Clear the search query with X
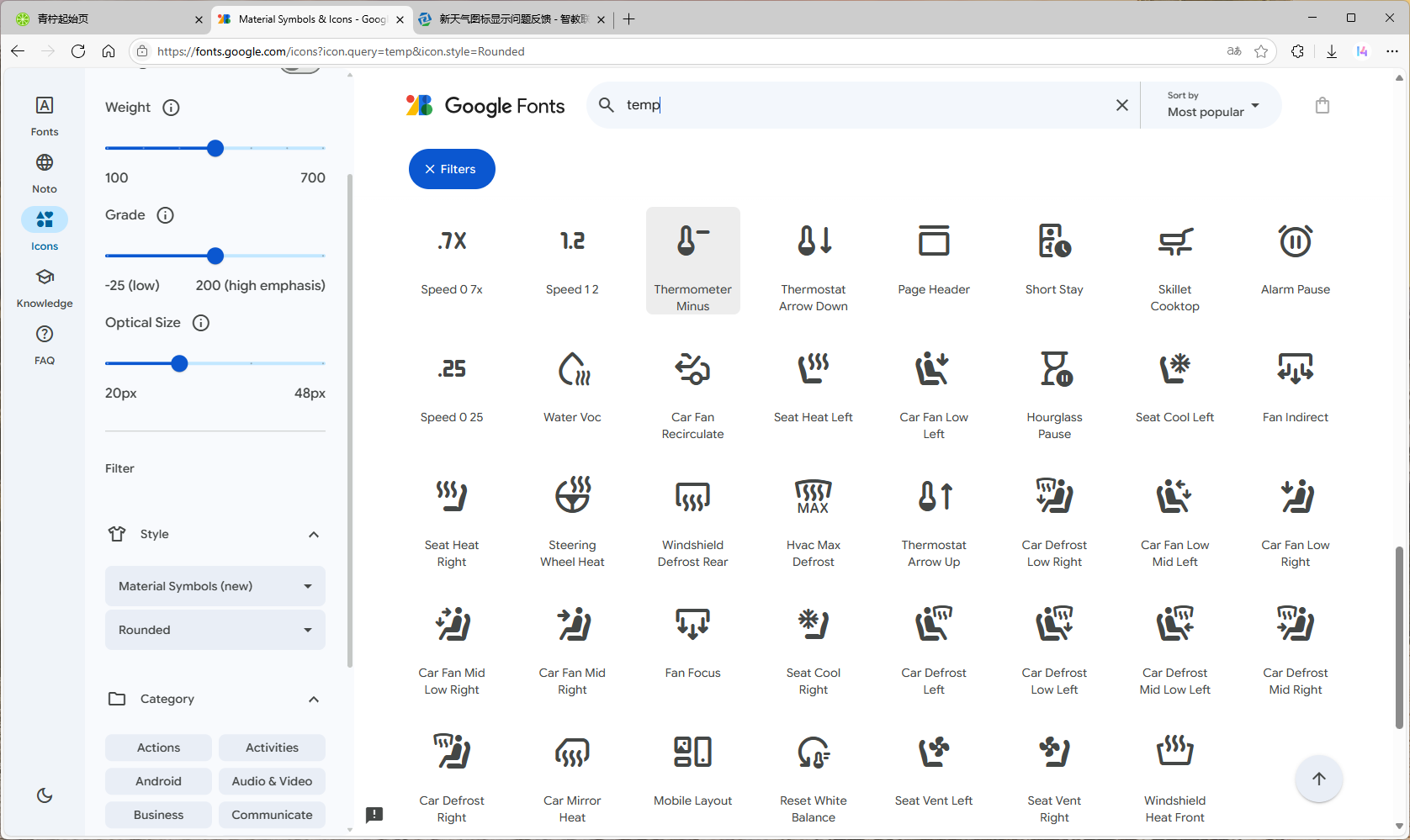1410x840 pixels. [1122, 105]
